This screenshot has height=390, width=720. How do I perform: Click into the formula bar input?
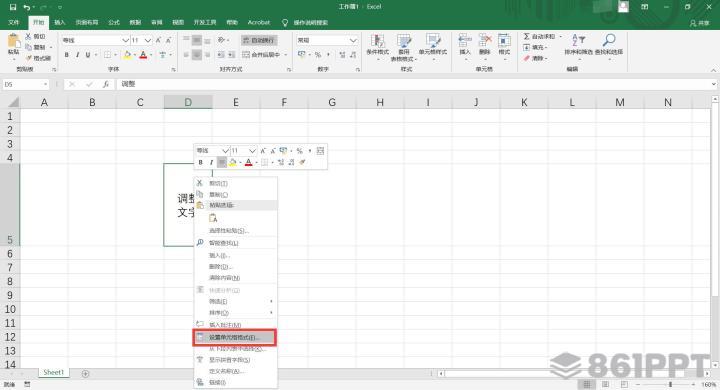pyautogui.click(x=412, y=84)
